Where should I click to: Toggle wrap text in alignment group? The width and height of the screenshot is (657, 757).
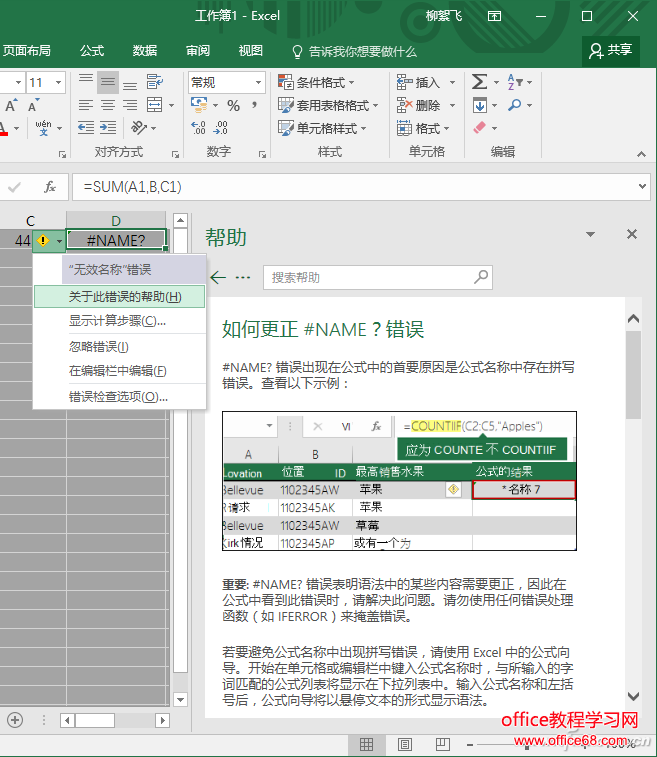(154, 82)
